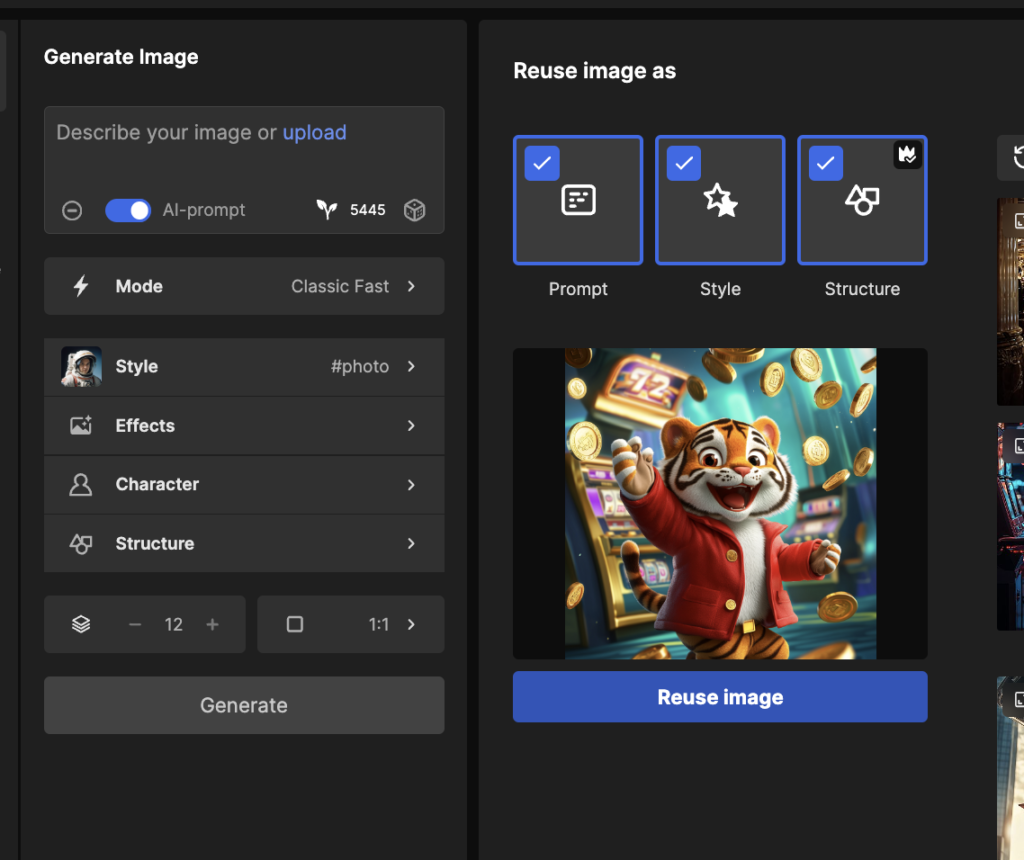Click the sprout credits icon beside 5445
The width and height of the screenshot is (1024, 860).
click(326, 210)
